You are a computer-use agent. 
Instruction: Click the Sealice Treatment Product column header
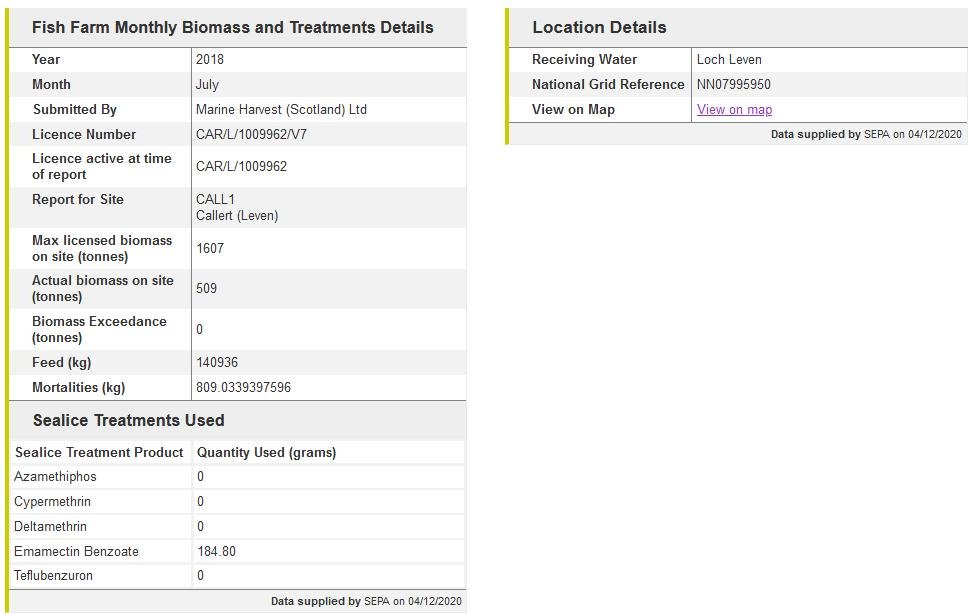pyautogui.click(x=99, y=453)
